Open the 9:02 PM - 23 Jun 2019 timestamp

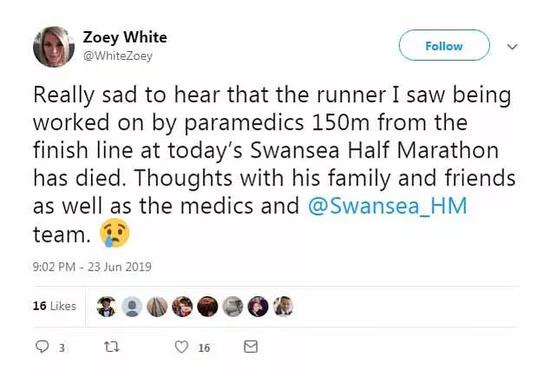point(92,267)
